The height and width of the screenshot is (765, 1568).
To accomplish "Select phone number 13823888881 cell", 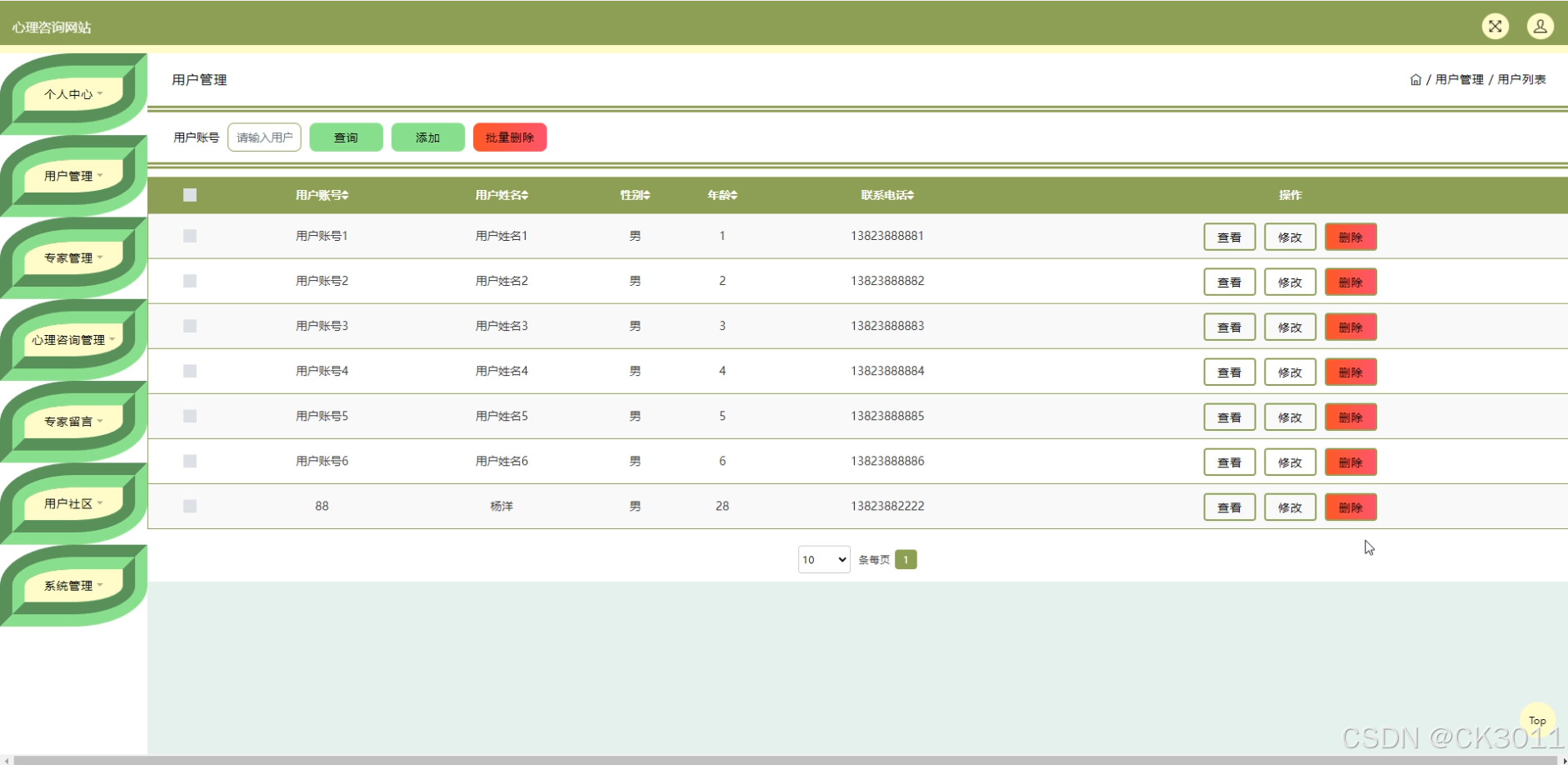I will 887,236.
